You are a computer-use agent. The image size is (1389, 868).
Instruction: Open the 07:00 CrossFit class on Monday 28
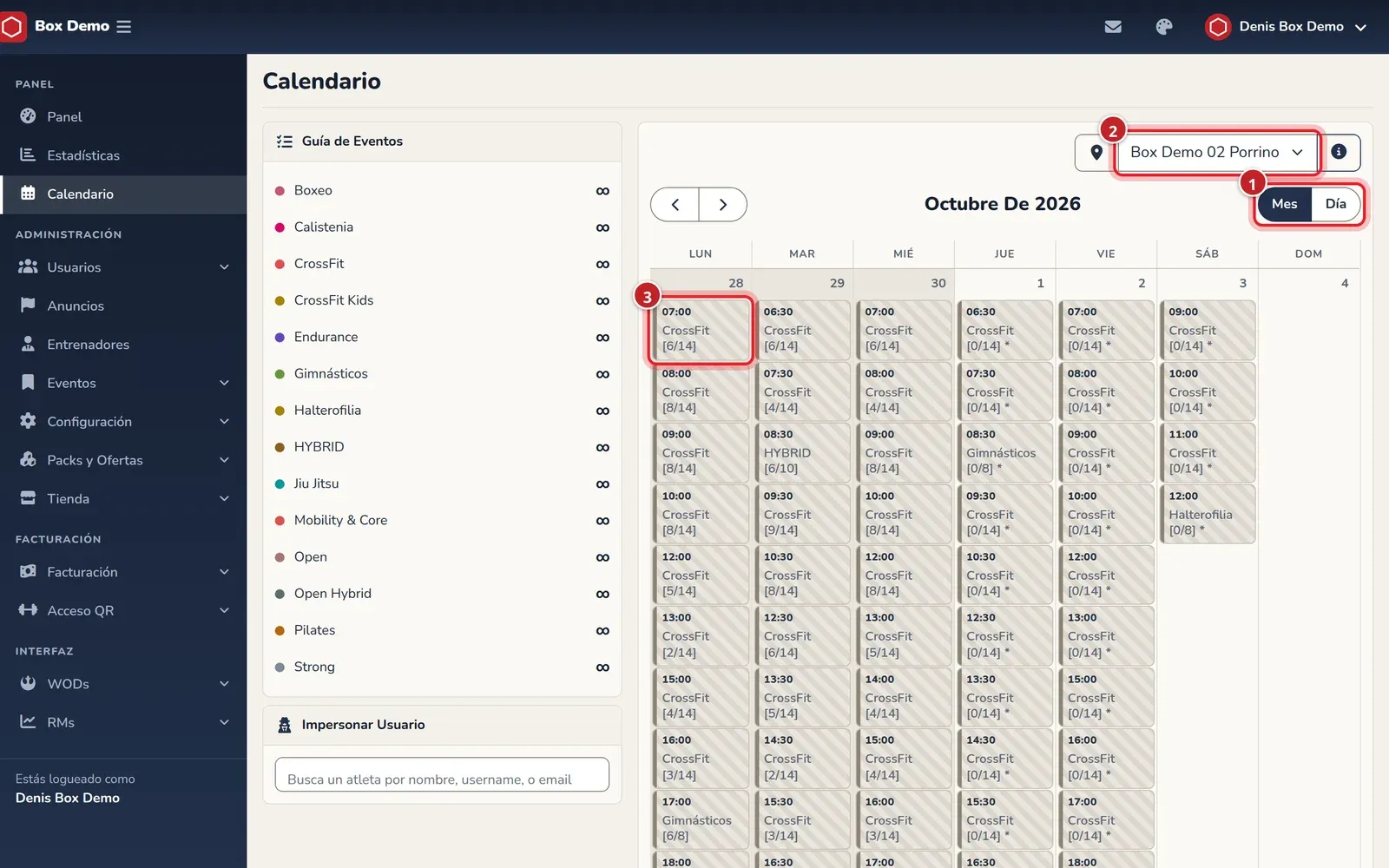[701, 330]
